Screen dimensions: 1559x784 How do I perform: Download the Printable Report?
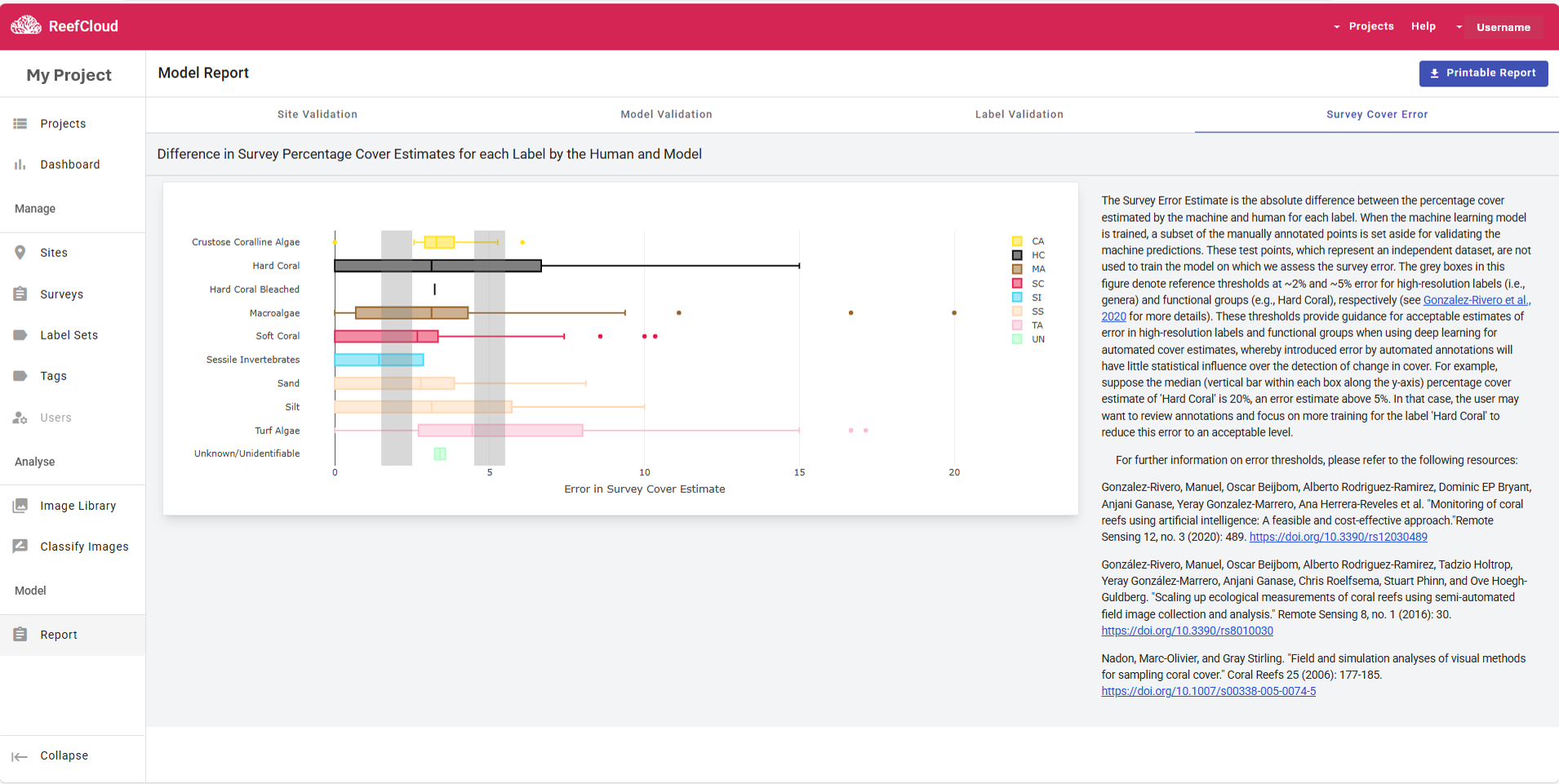(x=1483, y=73)
